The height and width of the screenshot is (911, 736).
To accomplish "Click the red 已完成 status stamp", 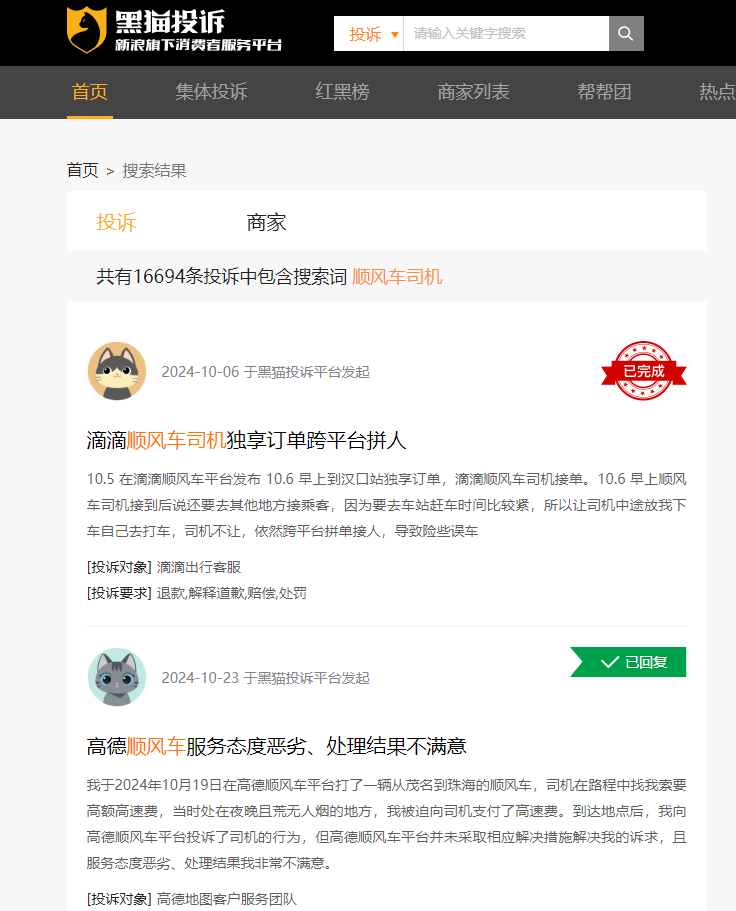I will click(644, 371).
